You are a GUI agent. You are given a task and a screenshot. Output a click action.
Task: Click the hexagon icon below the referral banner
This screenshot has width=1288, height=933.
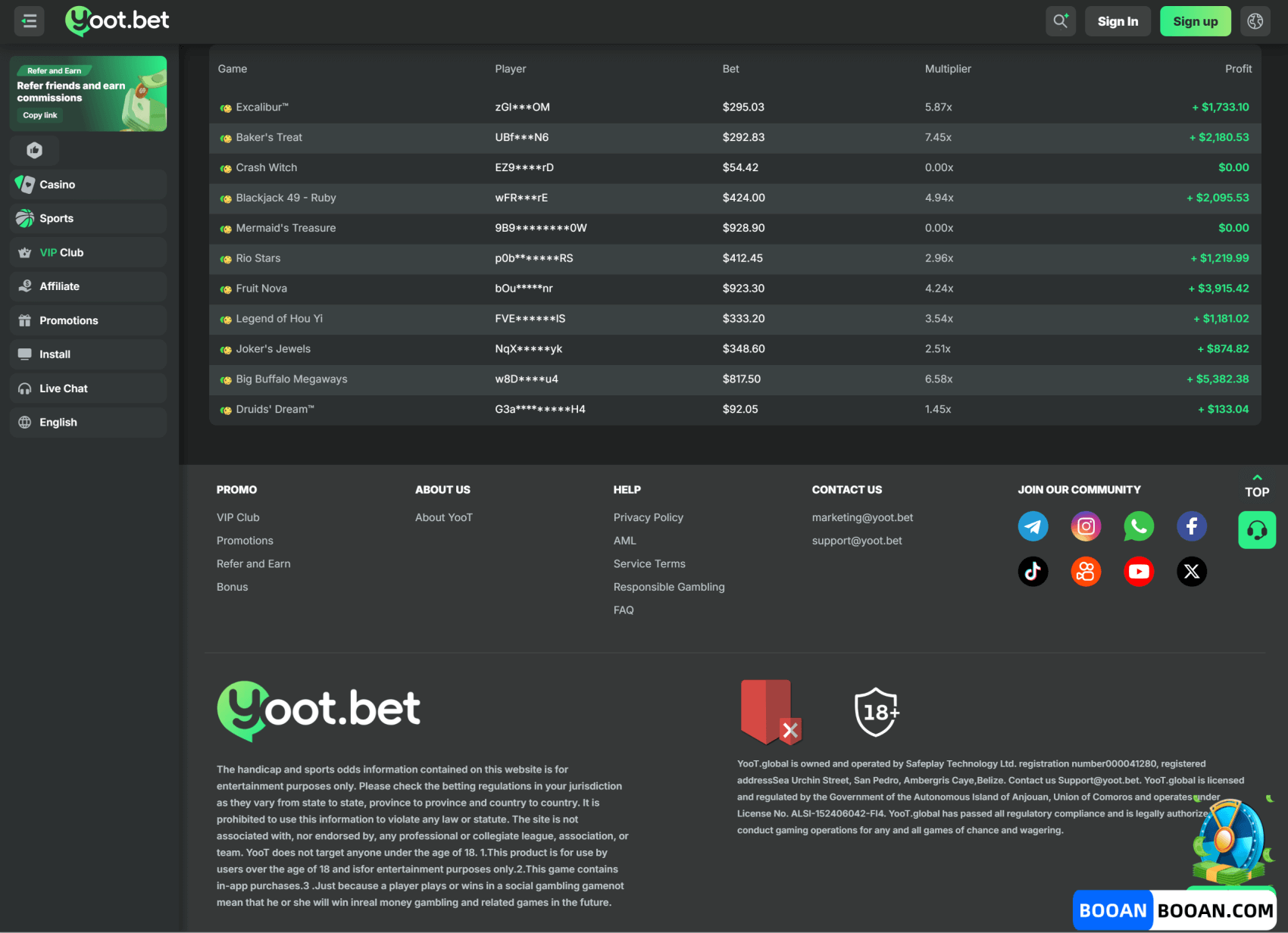[x=35, y=150]
